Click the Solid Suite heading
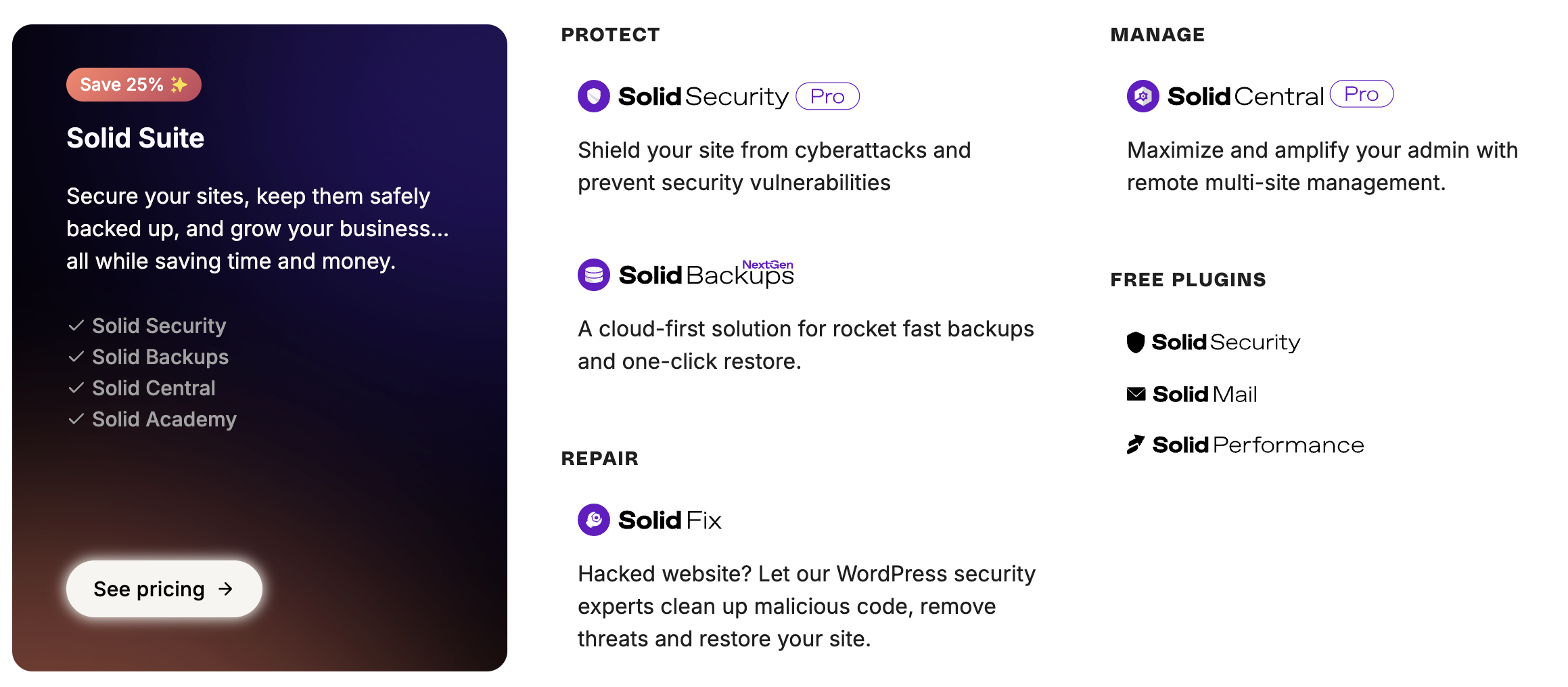This screenshot has width=1568, height=687. pos(135,138)
